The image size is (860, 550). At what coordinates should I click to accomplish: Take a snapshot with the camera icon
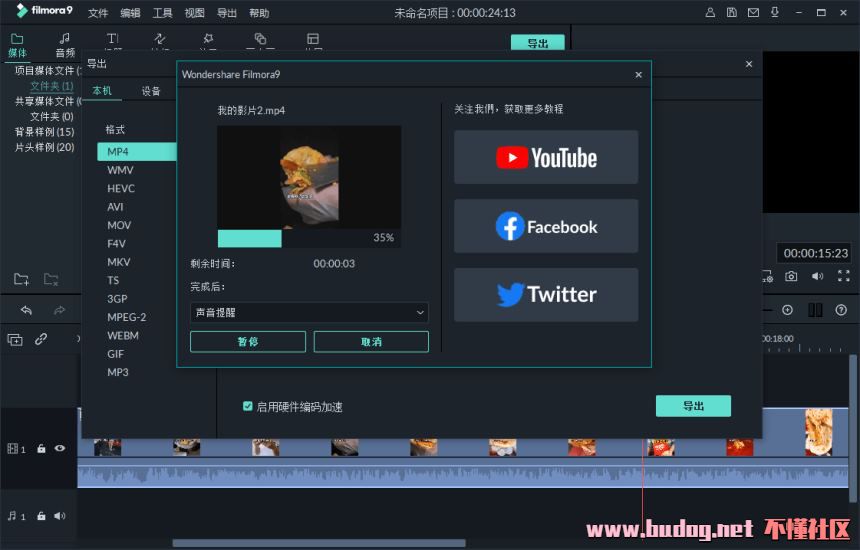click(x=791, y=276)
